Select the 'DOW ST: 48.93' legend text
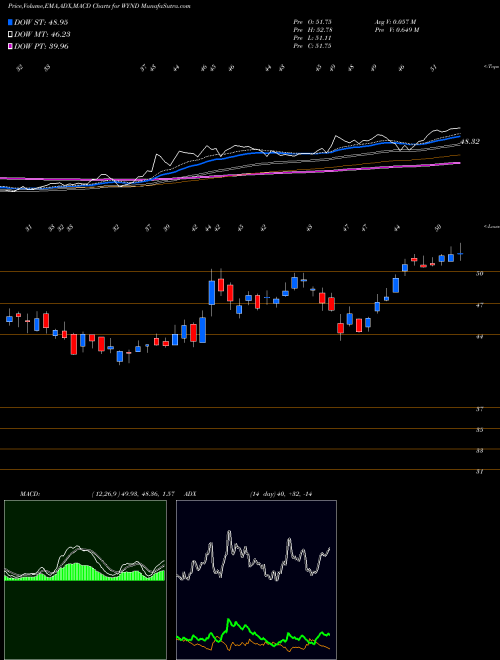The height and width of the screenshot is (660, 500). click(x=41, y=22)
